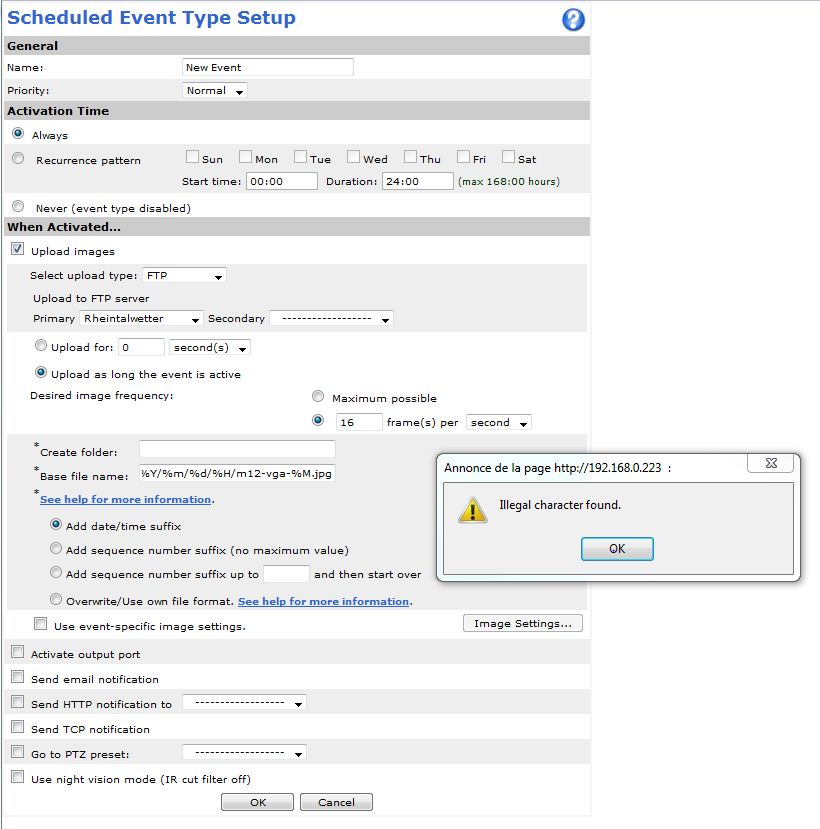The image size is (820, 829).
Task: Uncheck the Upload images checkbox
Action: point(18,250)
